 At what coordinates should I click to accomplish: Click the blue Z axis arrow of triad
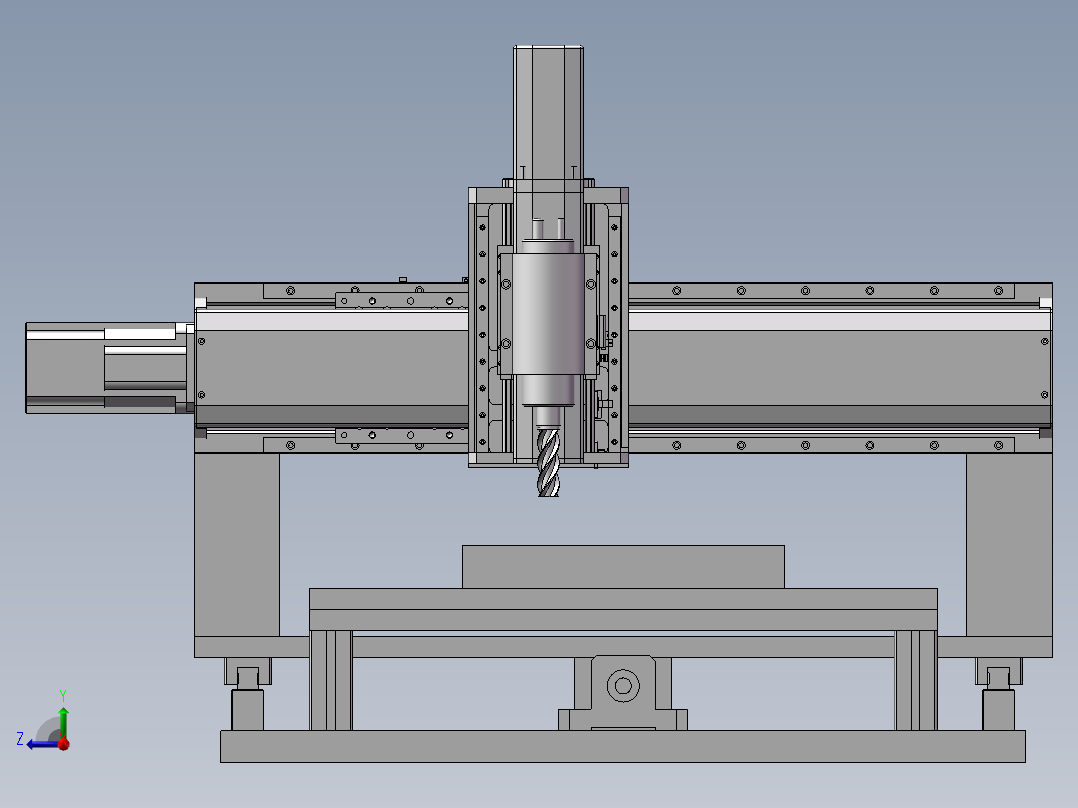(x=41, y=744)
